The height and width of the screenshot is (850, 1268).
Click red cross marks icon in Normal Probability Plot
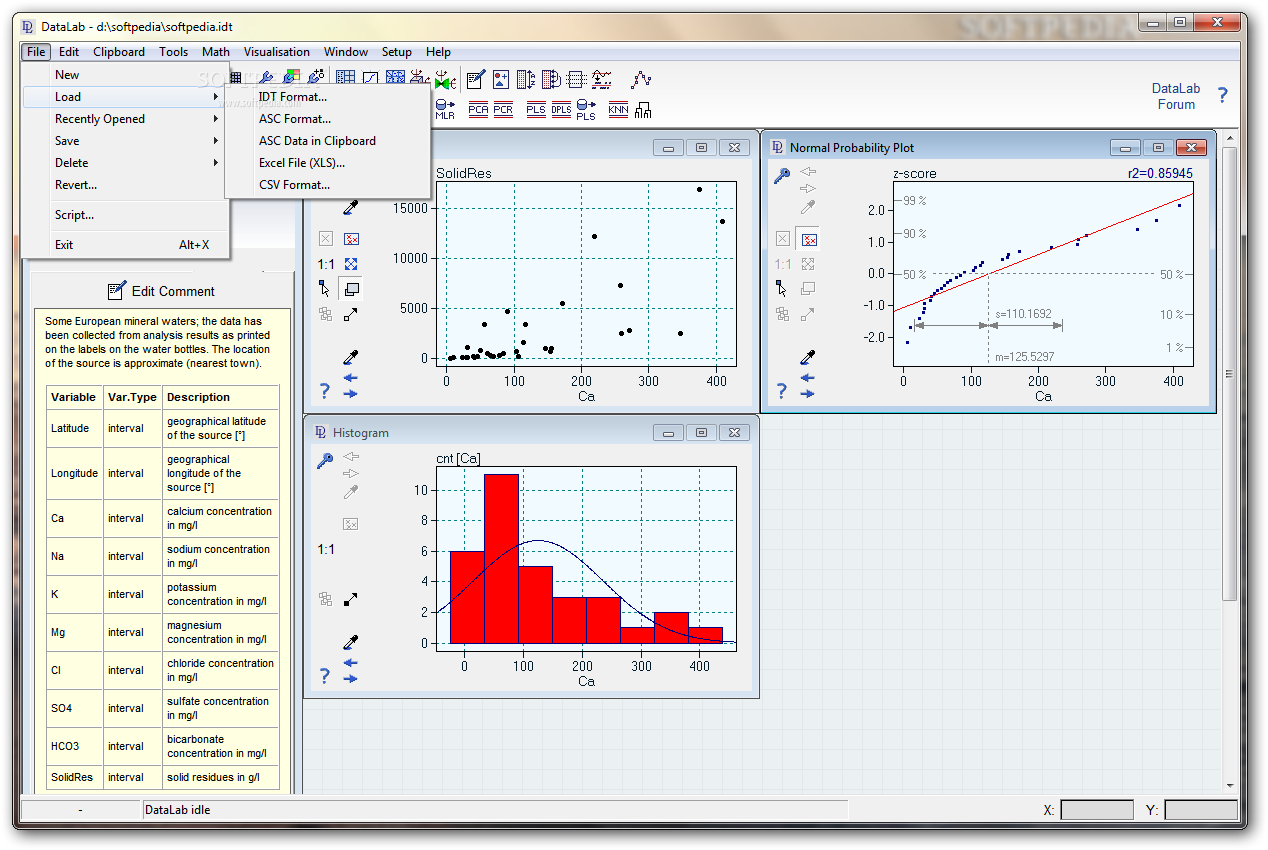click(808, 239)
